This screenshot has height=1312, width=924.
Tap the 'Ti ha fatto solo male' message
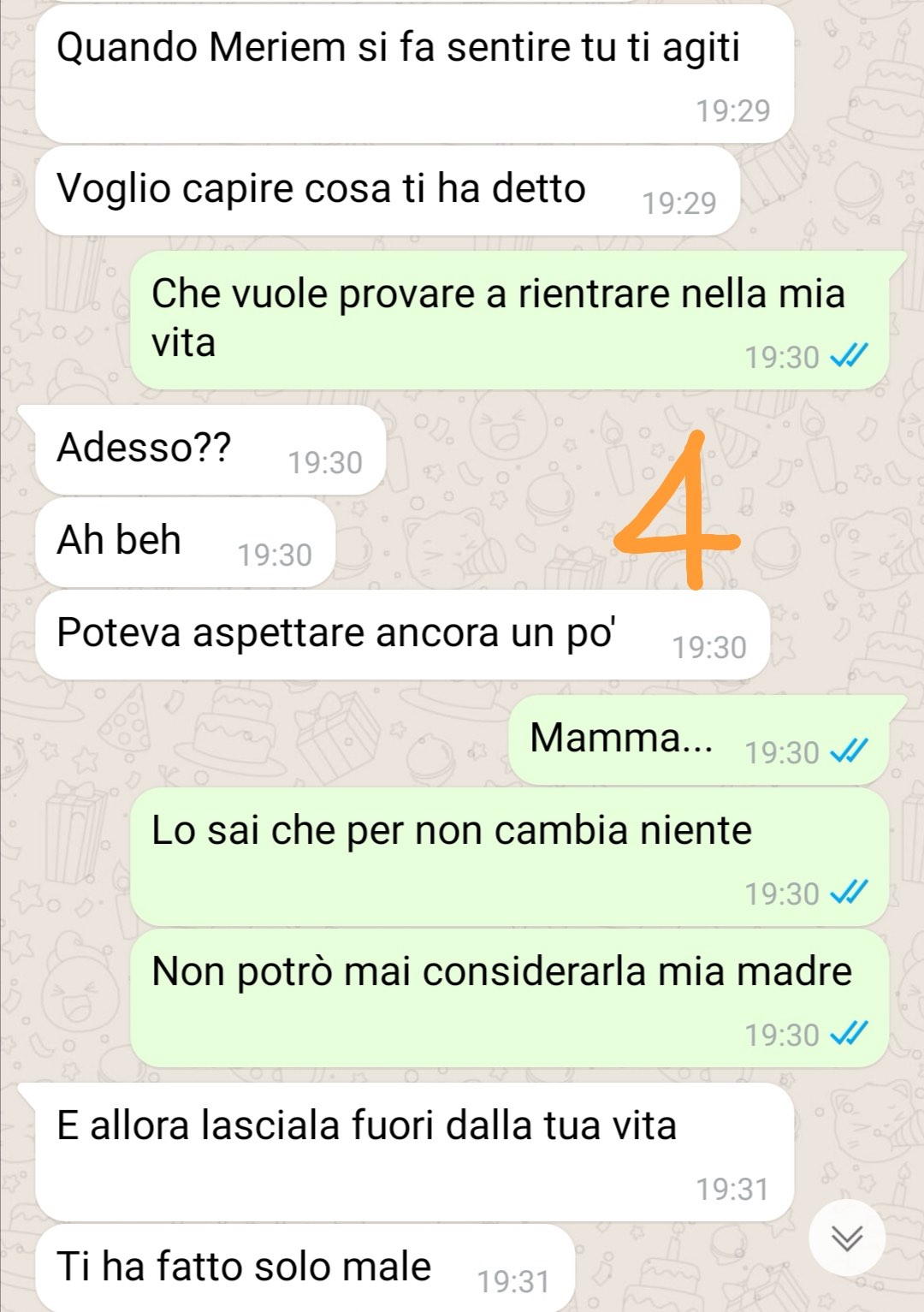pyautogui.click(x=305, y=1268)
